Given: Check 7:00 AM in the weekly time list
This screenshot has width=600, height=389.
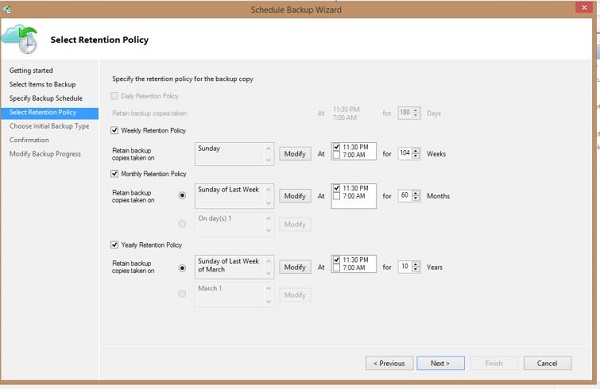Looking at the screenshot, I should point(337,155).
